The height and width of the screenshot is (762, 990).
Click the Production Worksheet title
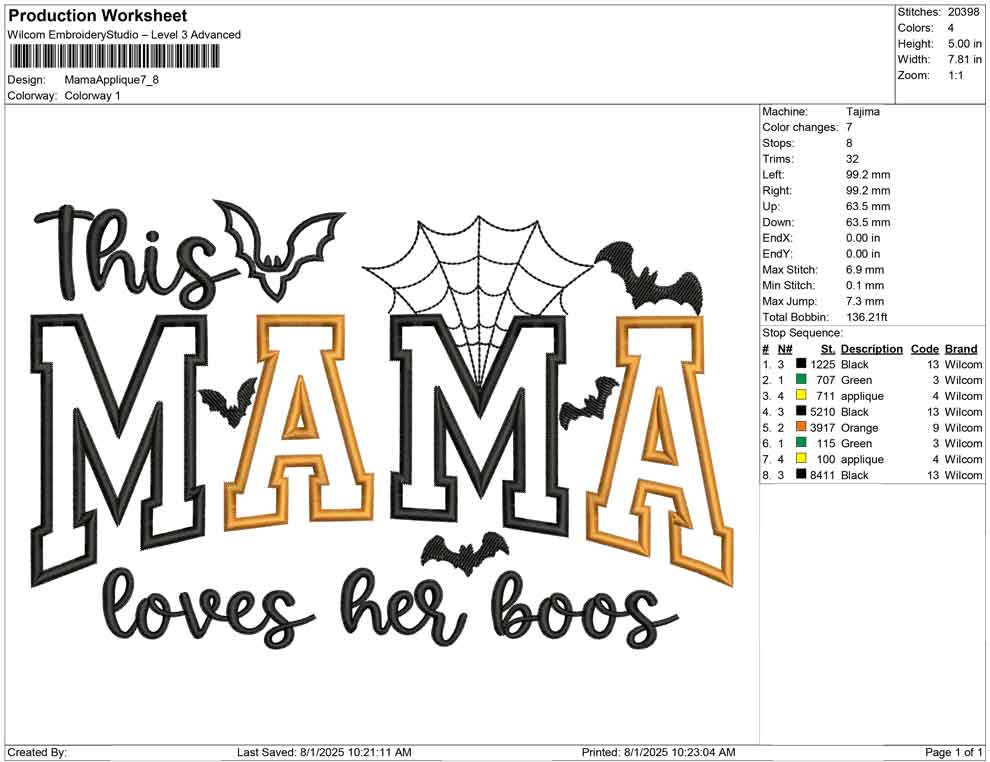[97, 15]
